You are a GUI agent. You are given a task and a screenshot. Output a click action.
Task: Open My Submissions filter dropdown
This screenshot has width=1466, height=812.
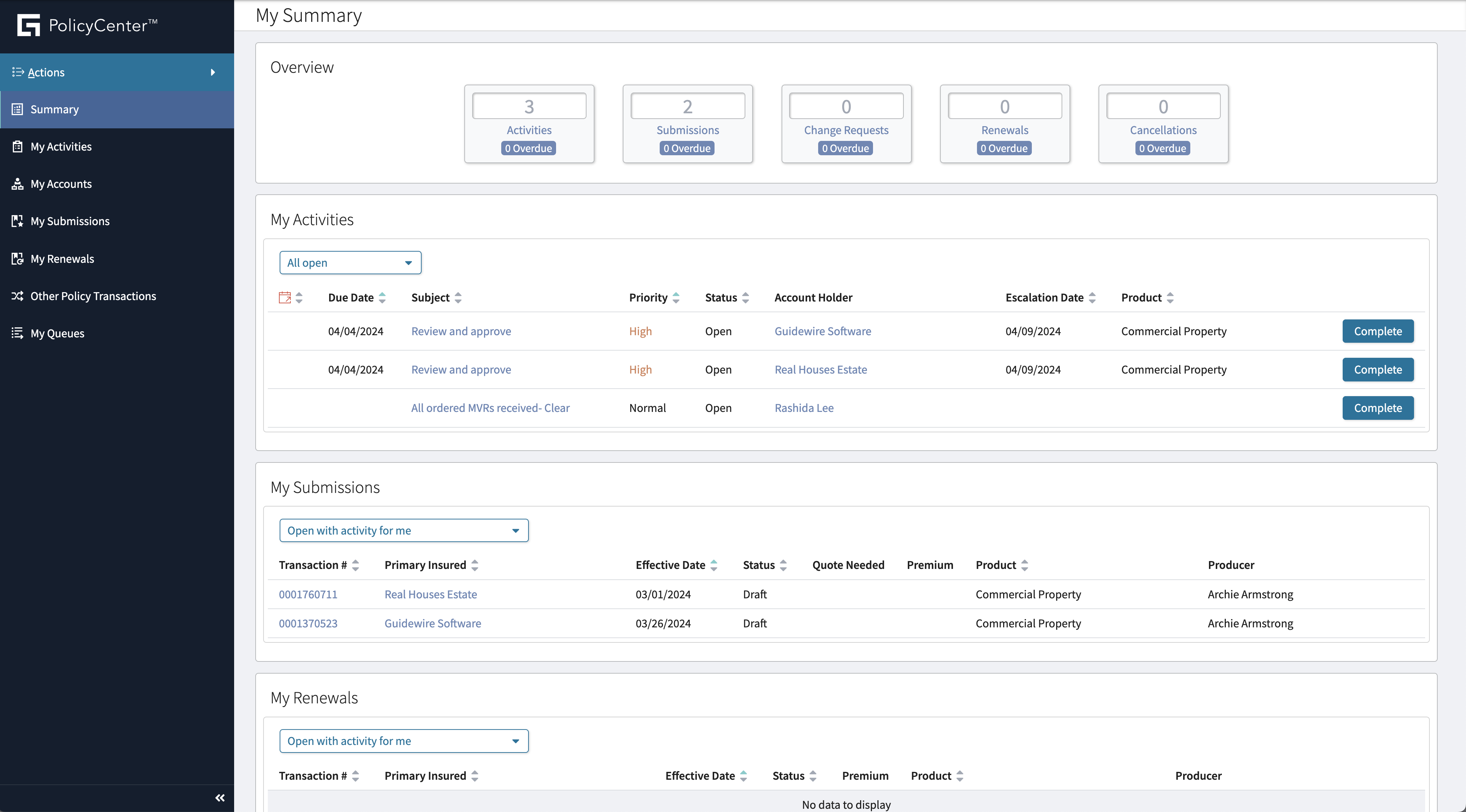403,530
